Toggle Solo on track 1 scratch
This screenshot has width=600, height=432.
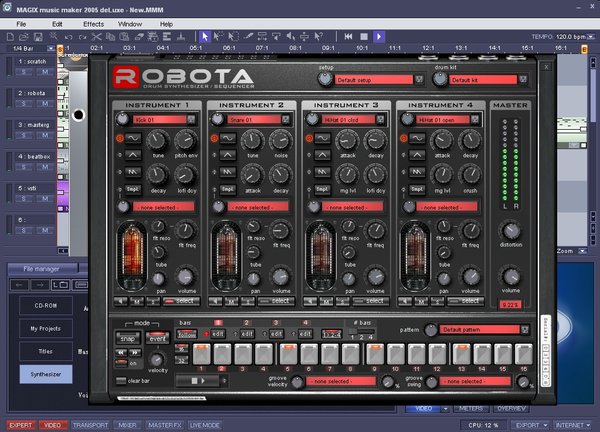tap(24, 72)
